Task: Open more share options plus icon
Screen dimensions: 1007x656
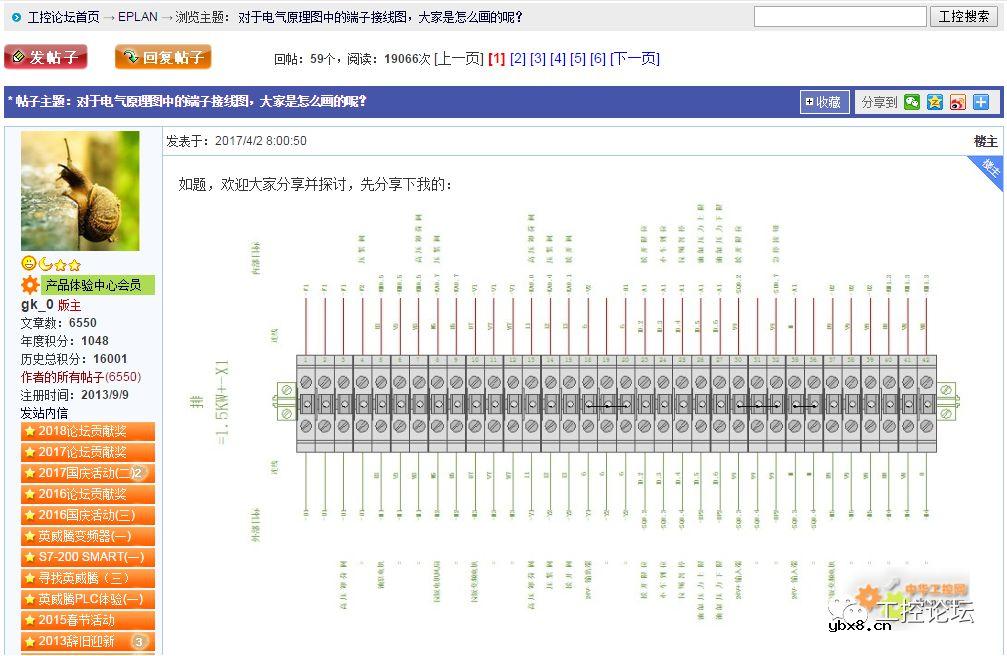Action: click(980, 102)
